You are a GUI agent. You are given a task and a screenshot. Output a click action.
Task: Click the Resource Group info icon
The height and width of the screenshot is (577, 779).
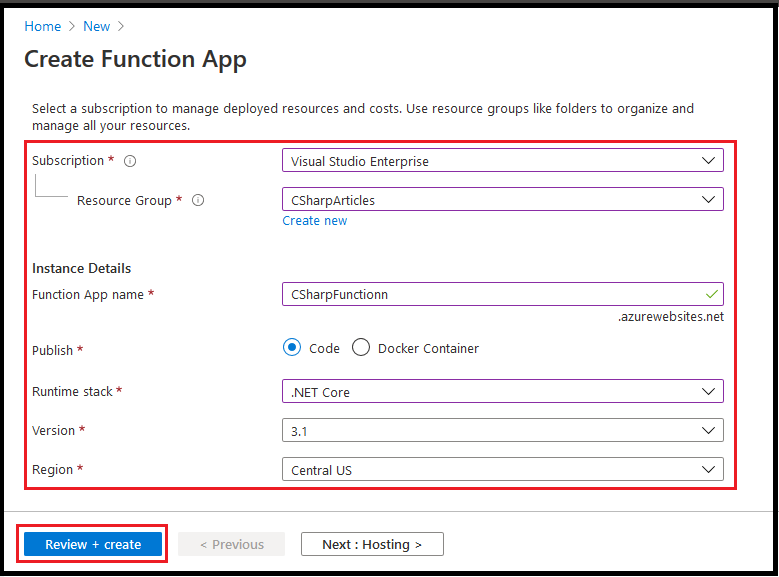[198, 200]
